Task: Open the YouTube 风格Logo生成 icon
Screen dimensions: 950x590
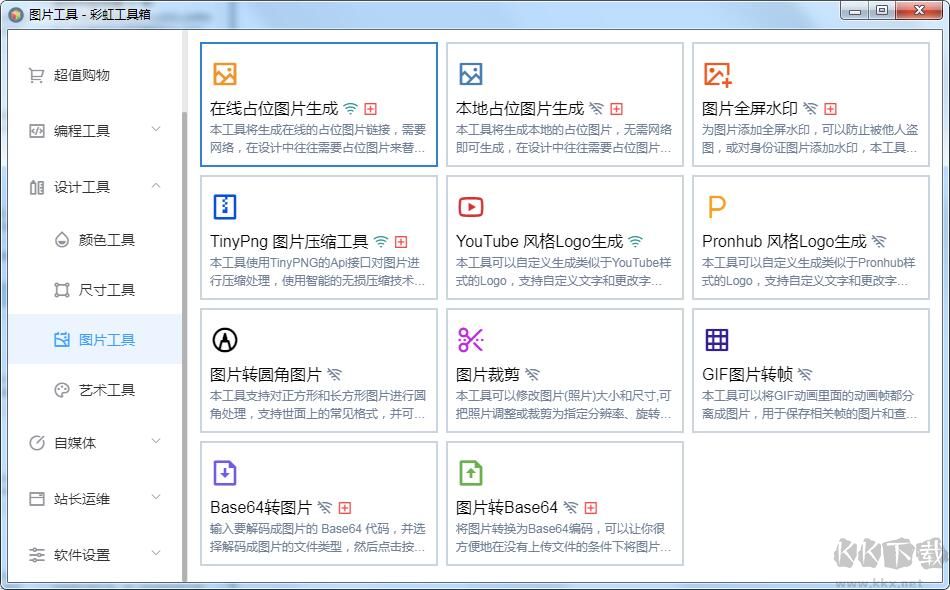Action: tap(471, 207)
